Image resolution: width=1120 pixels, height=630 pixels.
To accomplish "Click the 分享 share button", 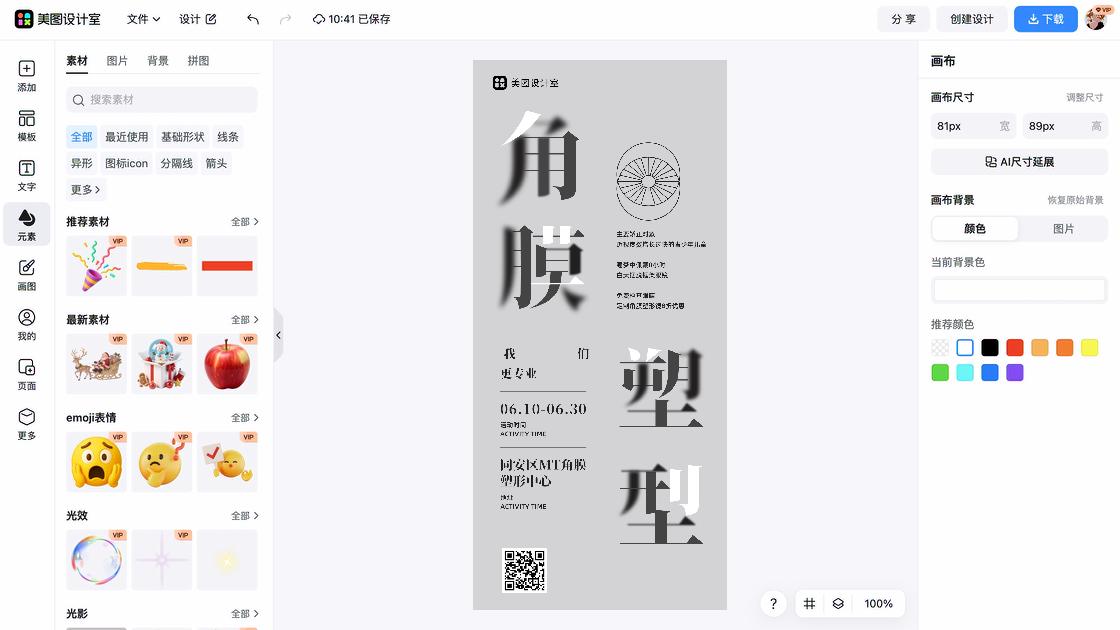I will click(904, 19).
